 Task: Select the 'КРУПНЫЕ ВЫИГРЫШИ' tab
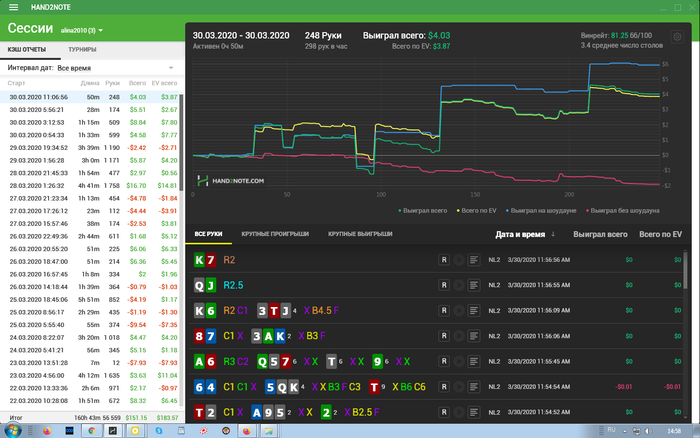[x=360, y=234]
